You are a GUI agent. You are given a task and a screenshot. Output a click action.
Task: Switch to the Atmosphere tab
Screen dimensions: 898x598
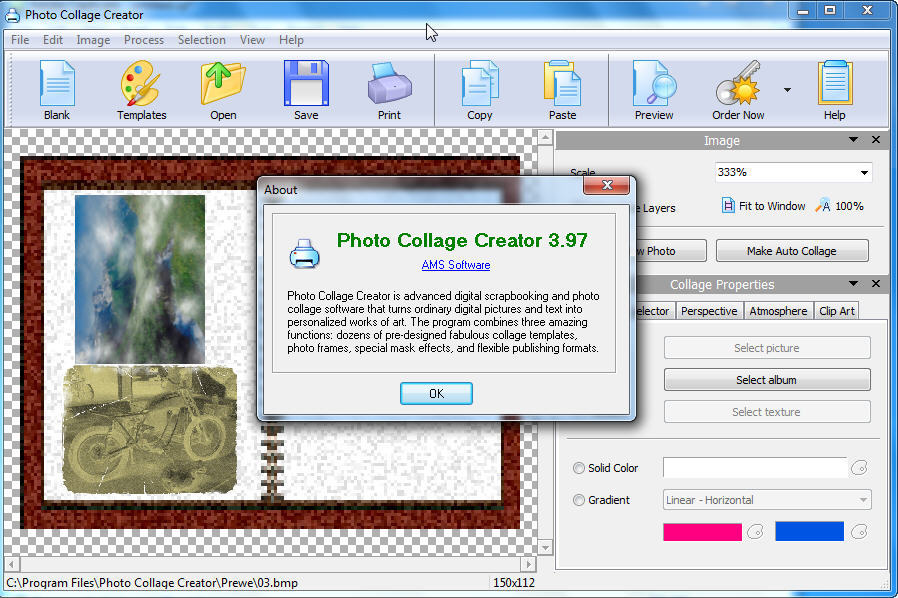778,311
